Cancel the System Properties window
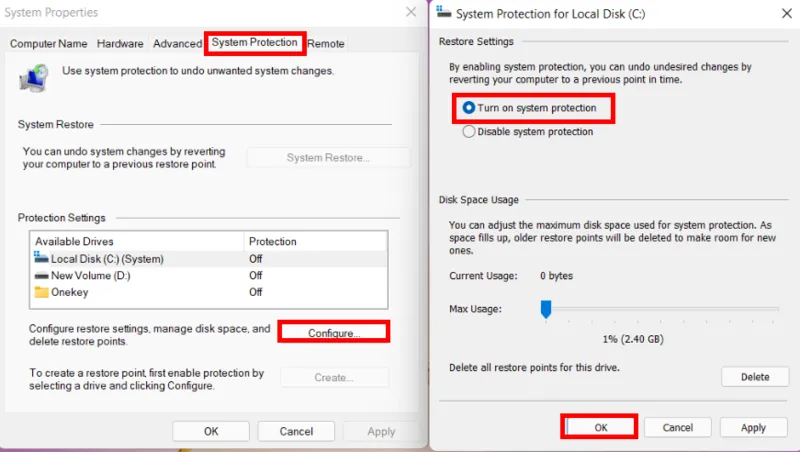Viewport: 800px width, 452px height. (296, 431)
